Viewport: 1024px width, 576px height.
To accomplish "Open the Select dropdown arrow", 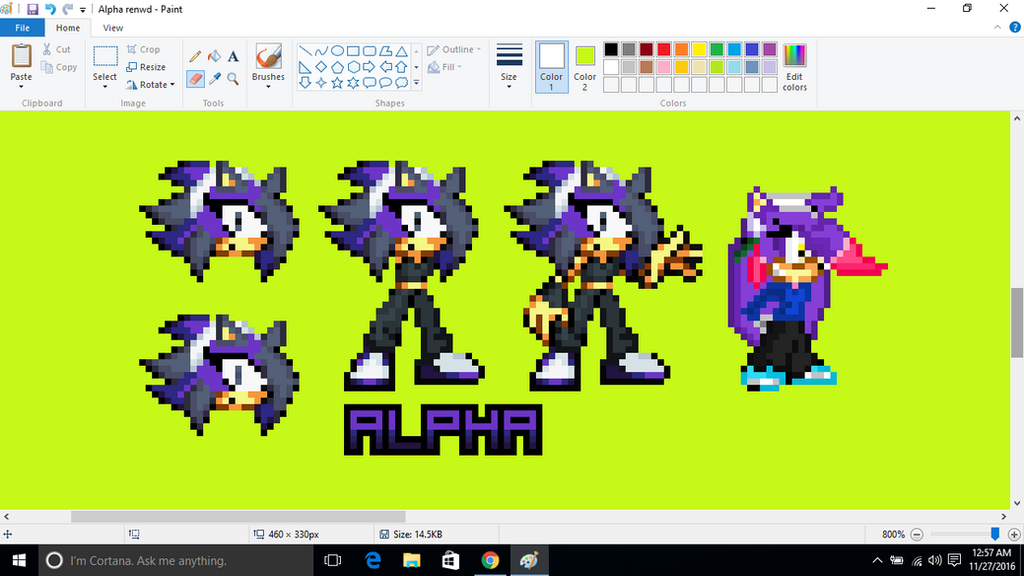I will (x=104, y=87).
